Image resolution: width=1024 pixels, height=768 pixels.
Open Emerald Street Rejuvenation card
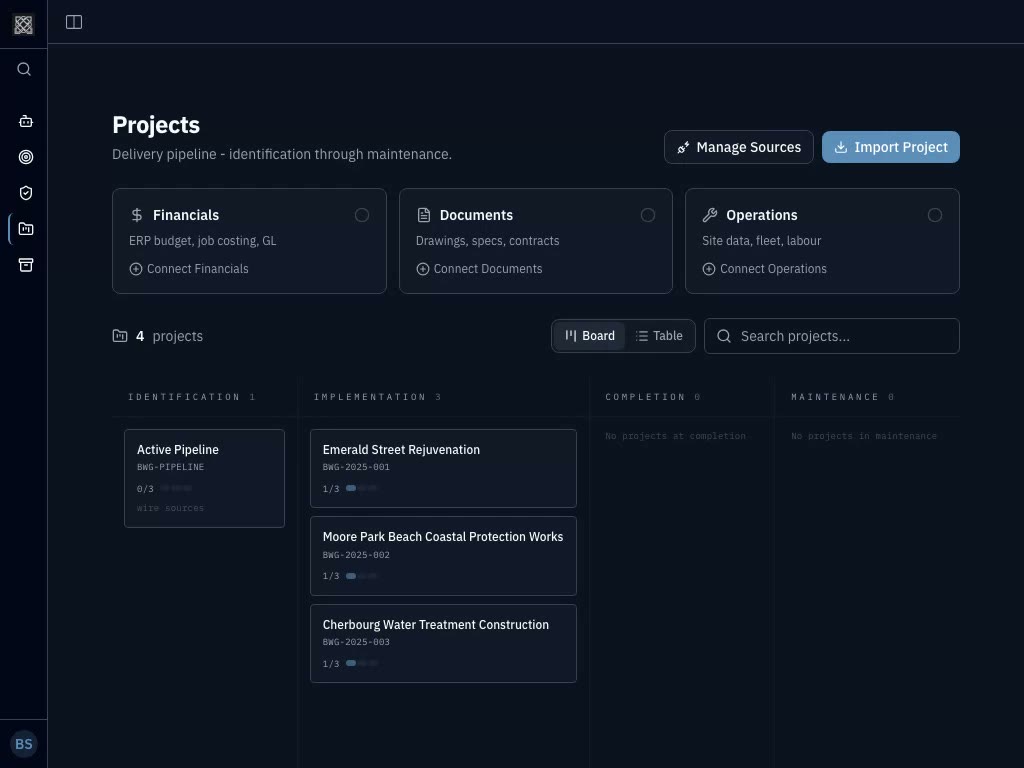(443, 468)
